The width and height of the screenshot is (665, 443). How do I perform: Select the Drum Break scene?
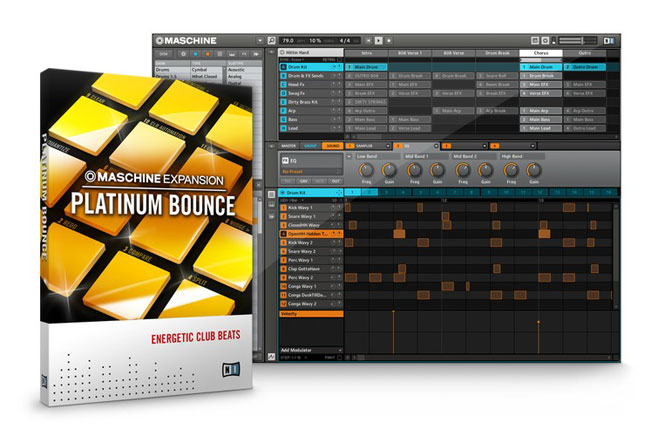click(497, 53)
